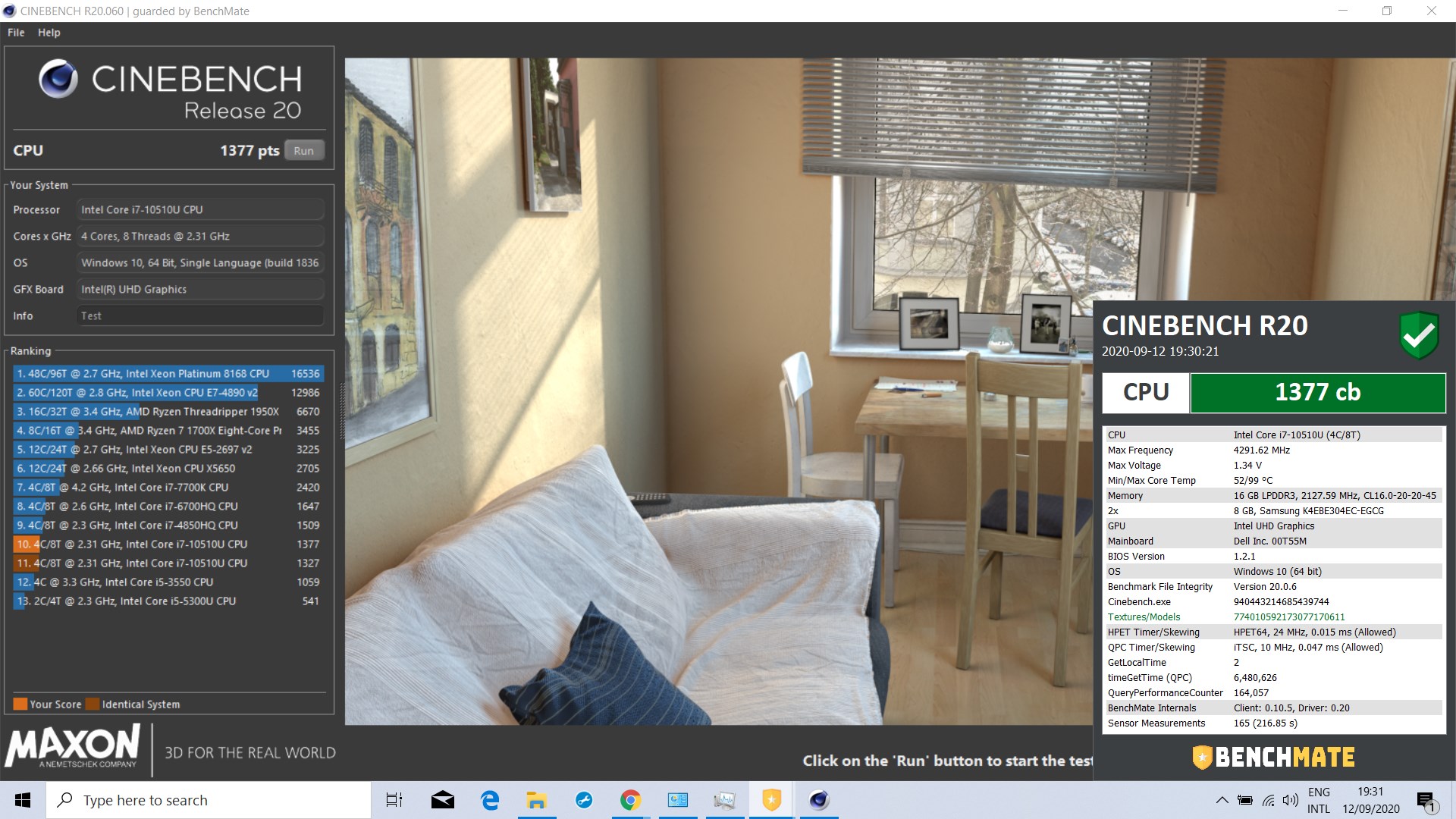Select ranking row Intel Xeon CPU E7-4890 v2
The image size is (1456, 819).
pos(168,392)
